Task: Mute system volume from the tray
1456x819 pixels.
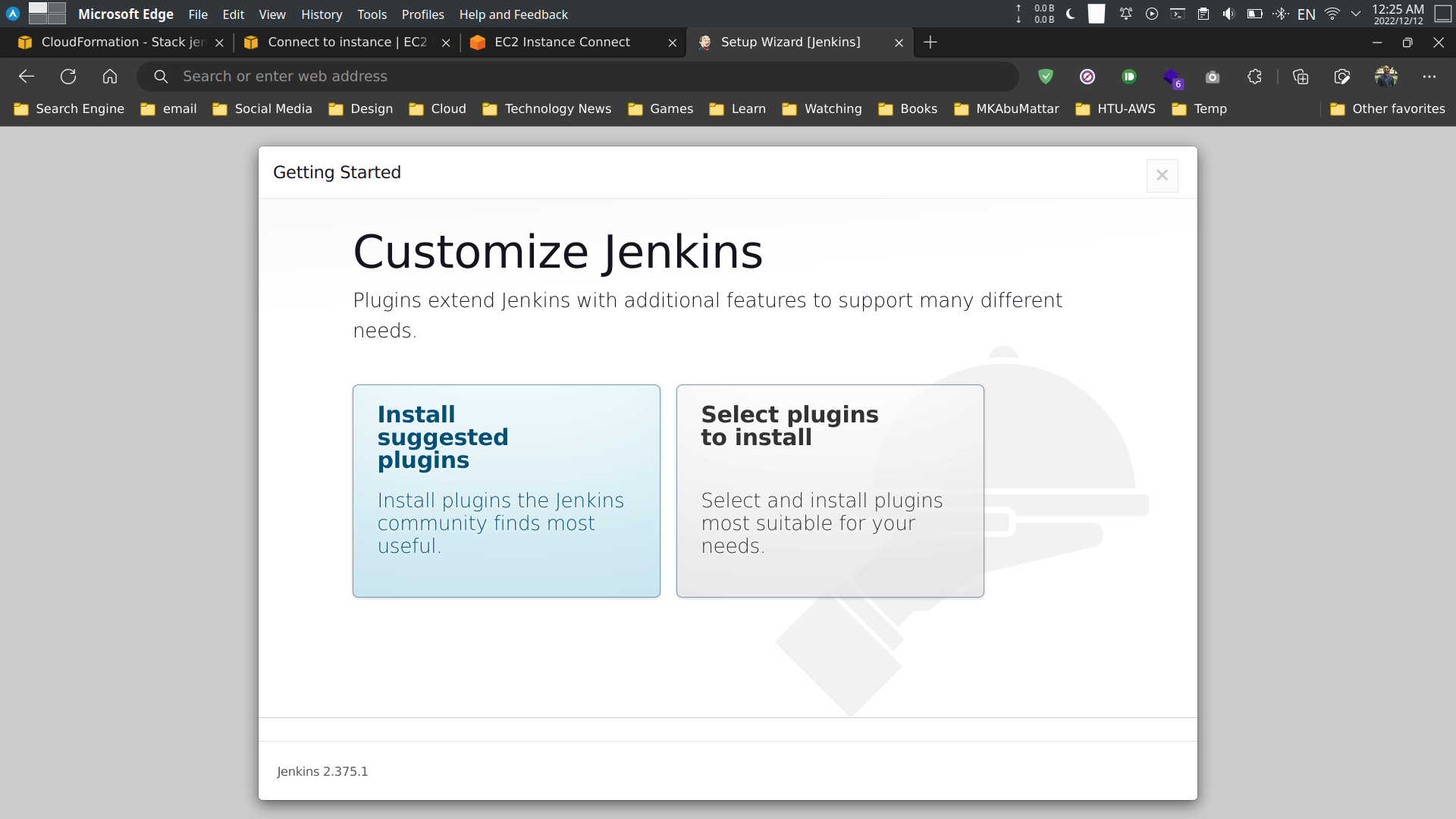Action: click(x=1229, y=13)
